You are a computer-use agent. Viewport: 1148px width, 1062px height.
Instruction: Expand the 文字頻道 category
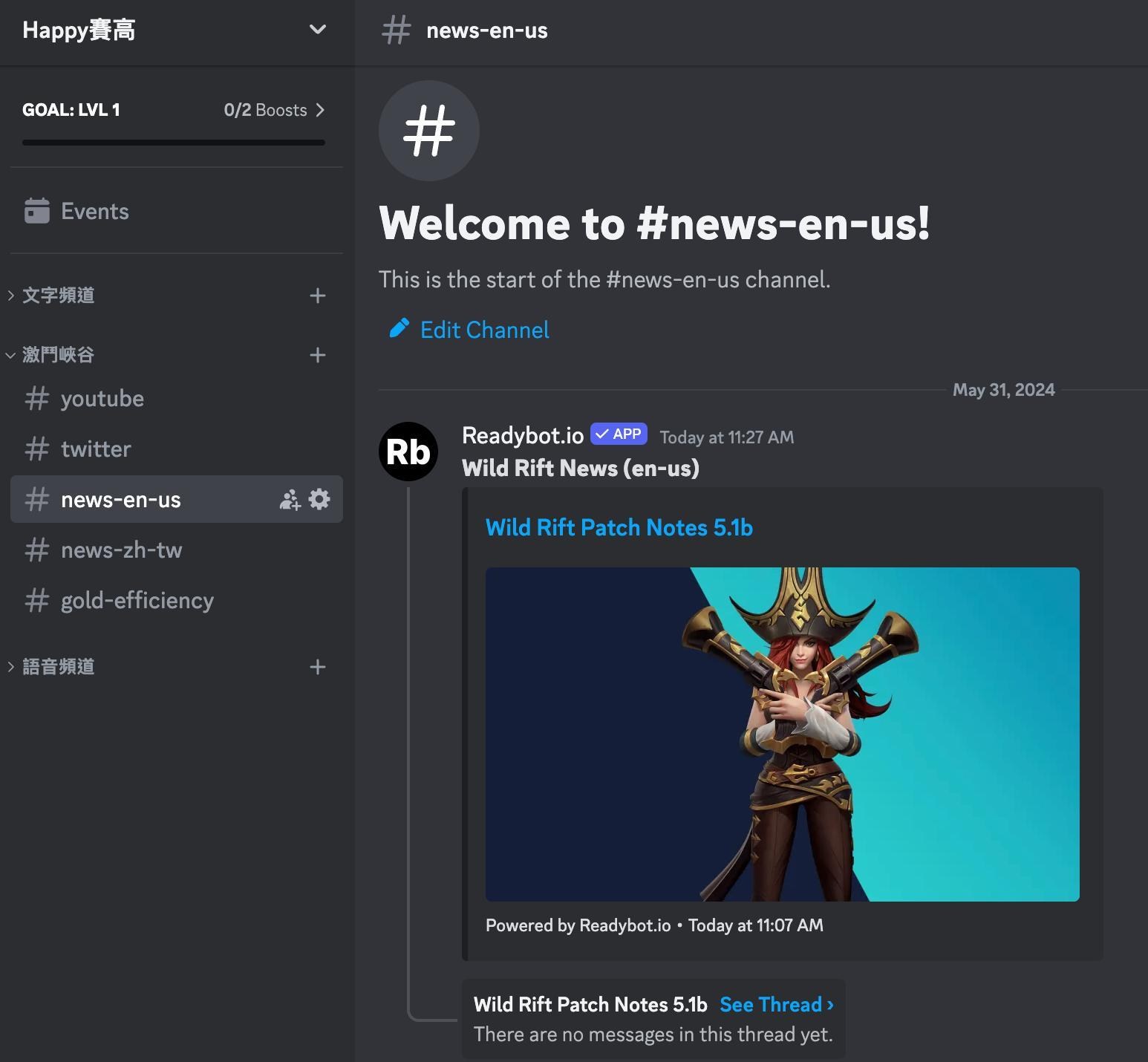[57, 296]
